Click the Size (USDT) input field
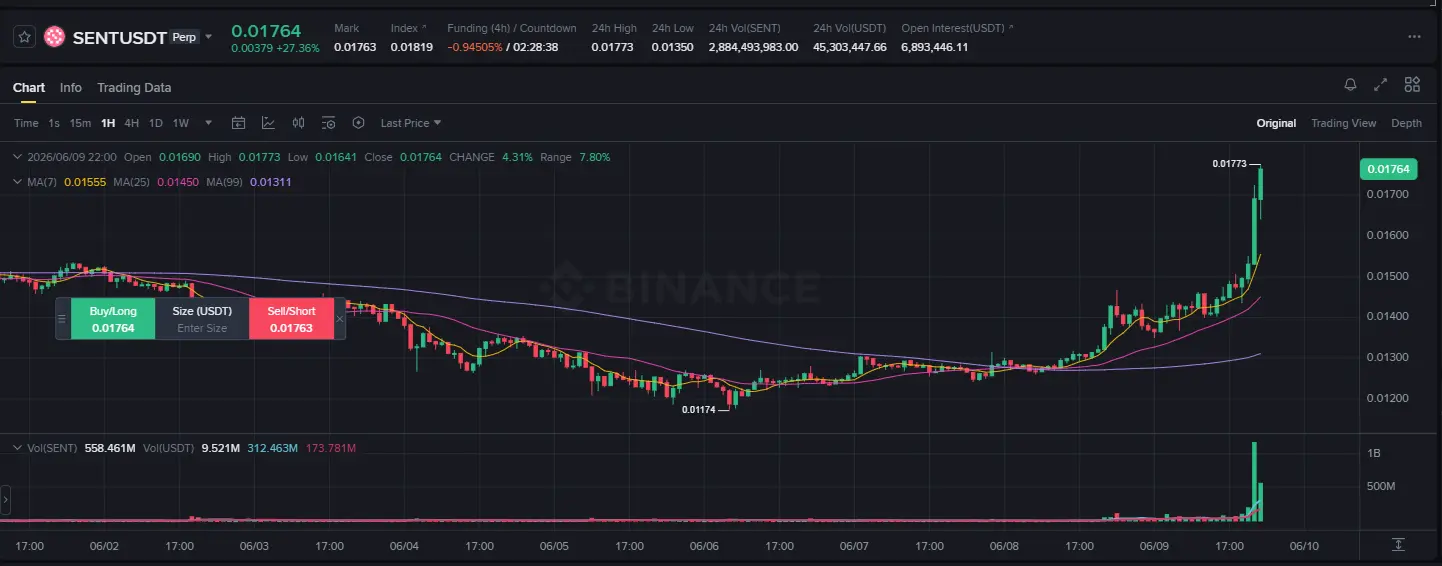Image resolution: width=1442 pixels, height=566 pixels. pyautogui.click(x=202, y=328)
